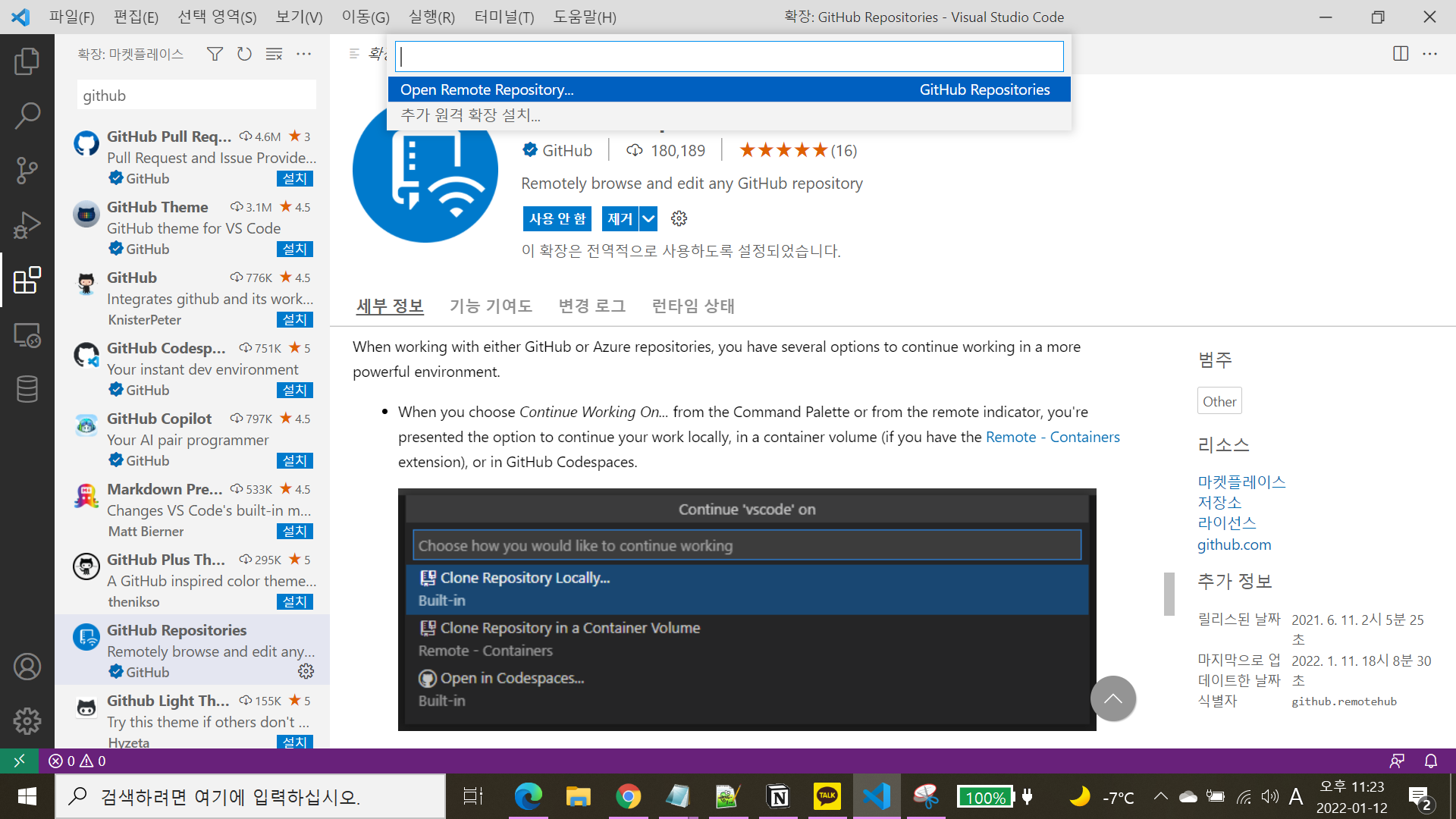Screen dimensions: 1456x819
Task: Switch to the 변경 로그 tab
Action: tap(591, 306)
